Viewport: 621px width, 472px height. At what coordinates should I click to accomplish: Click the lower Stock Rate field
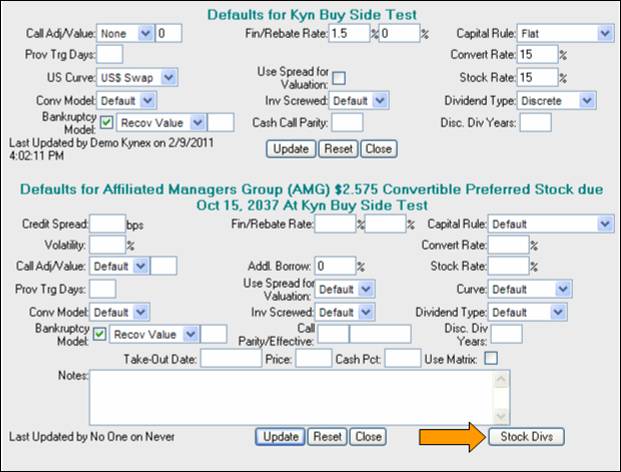[509, 266]
